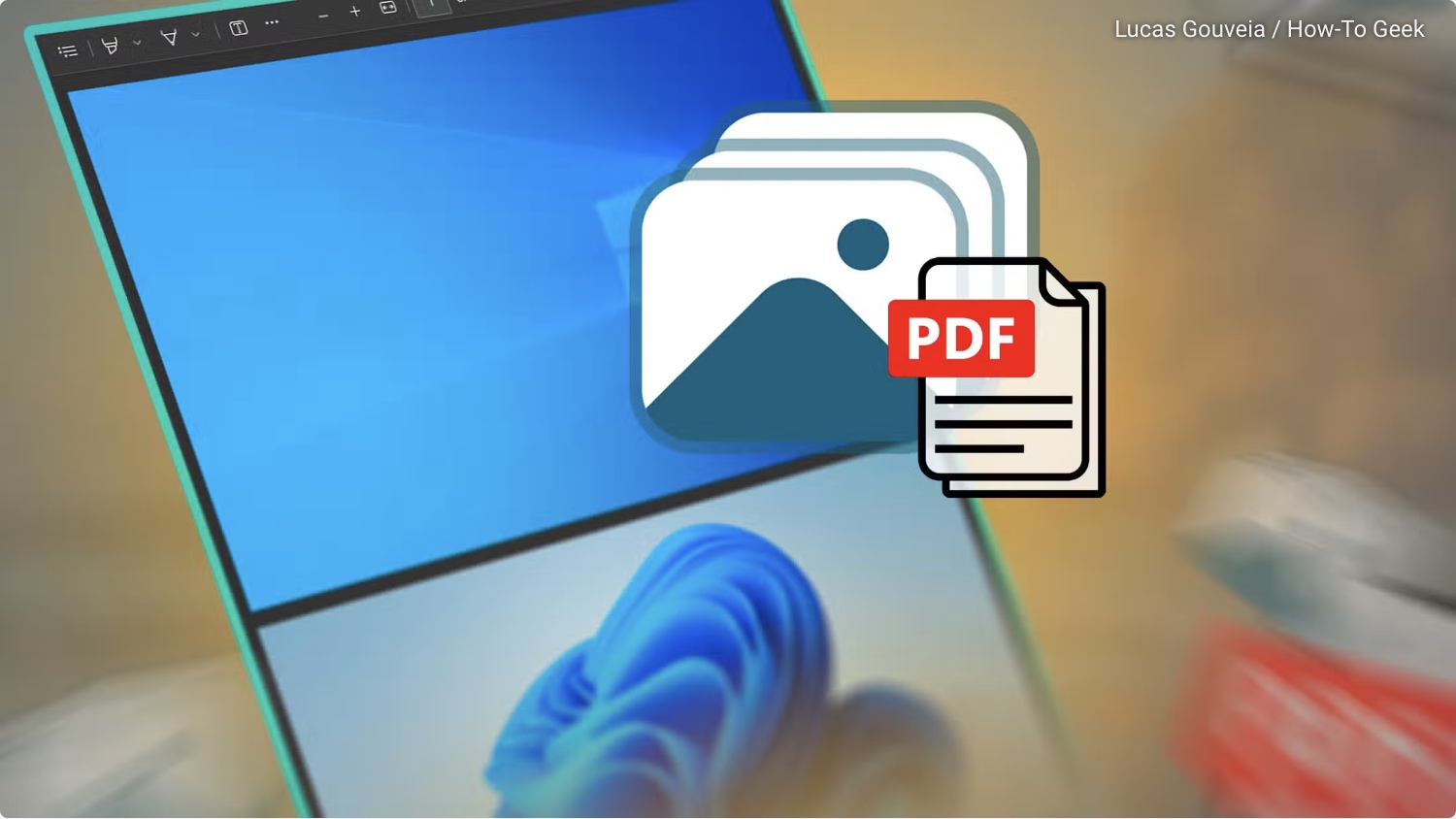Expand the draw pen options chevron

coord(195,34)
